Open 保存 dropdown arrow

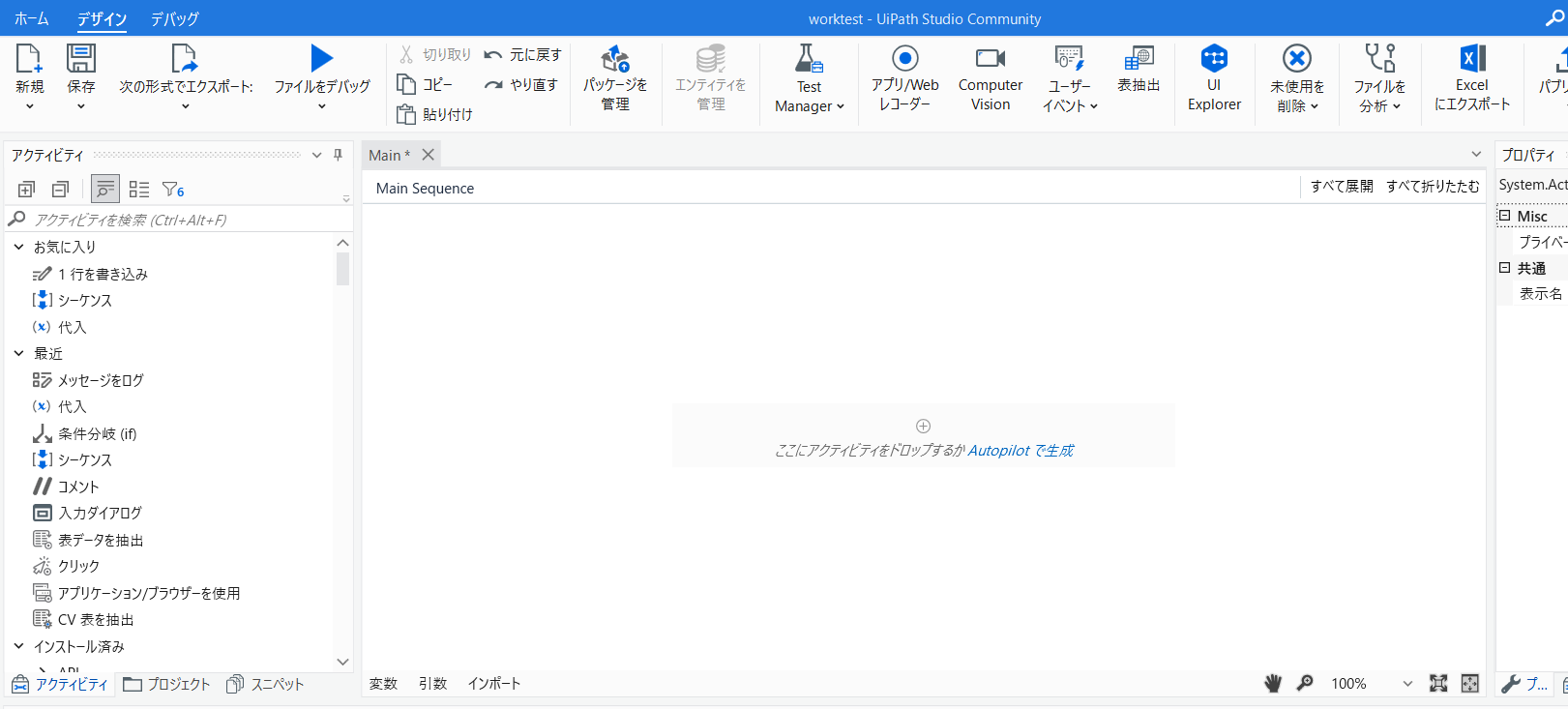point(81,106)
